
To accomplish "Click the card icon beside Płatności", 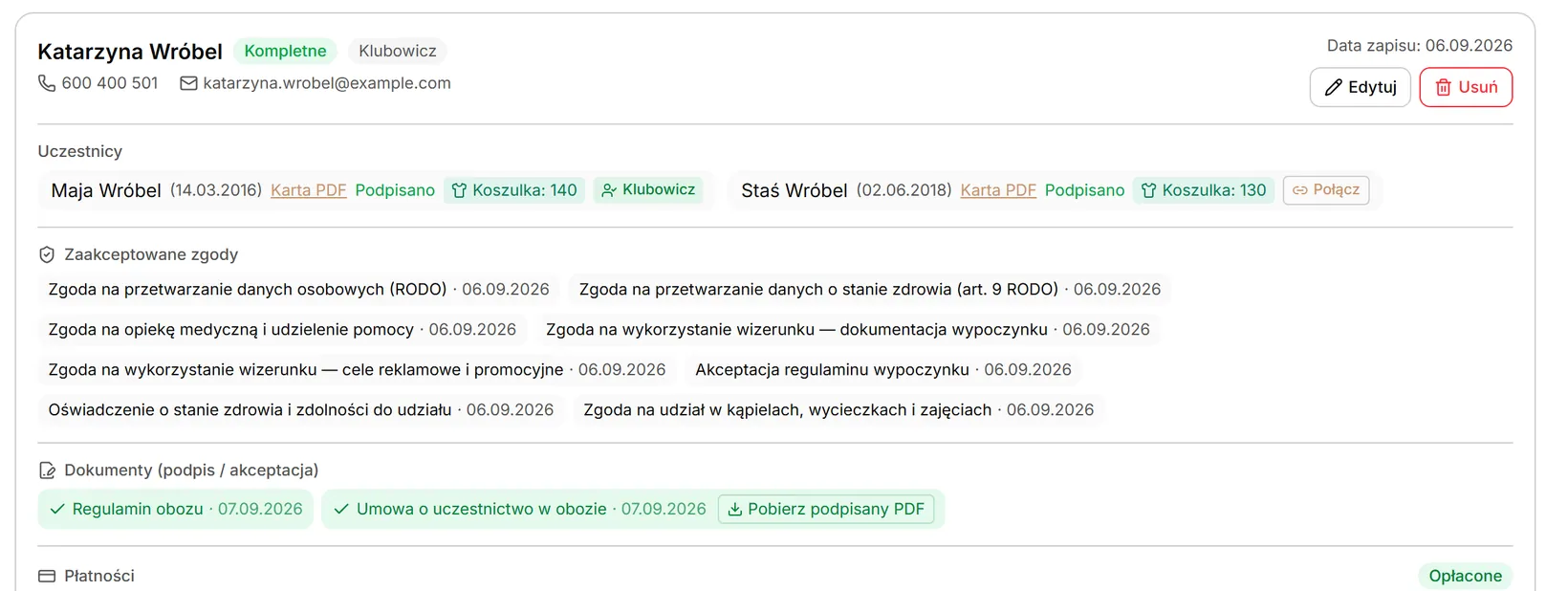I will (x=47, y=576).
